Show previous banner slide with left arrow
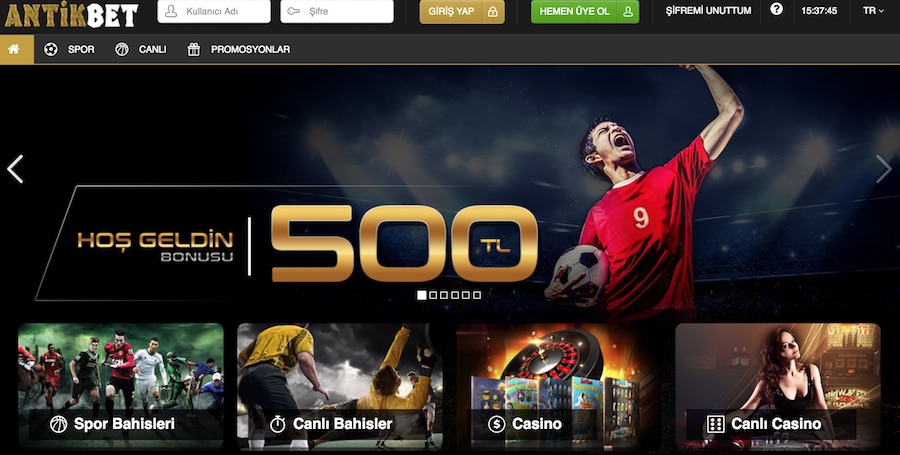The height and width of the screenshot is (455, 900). click(15, 169)
